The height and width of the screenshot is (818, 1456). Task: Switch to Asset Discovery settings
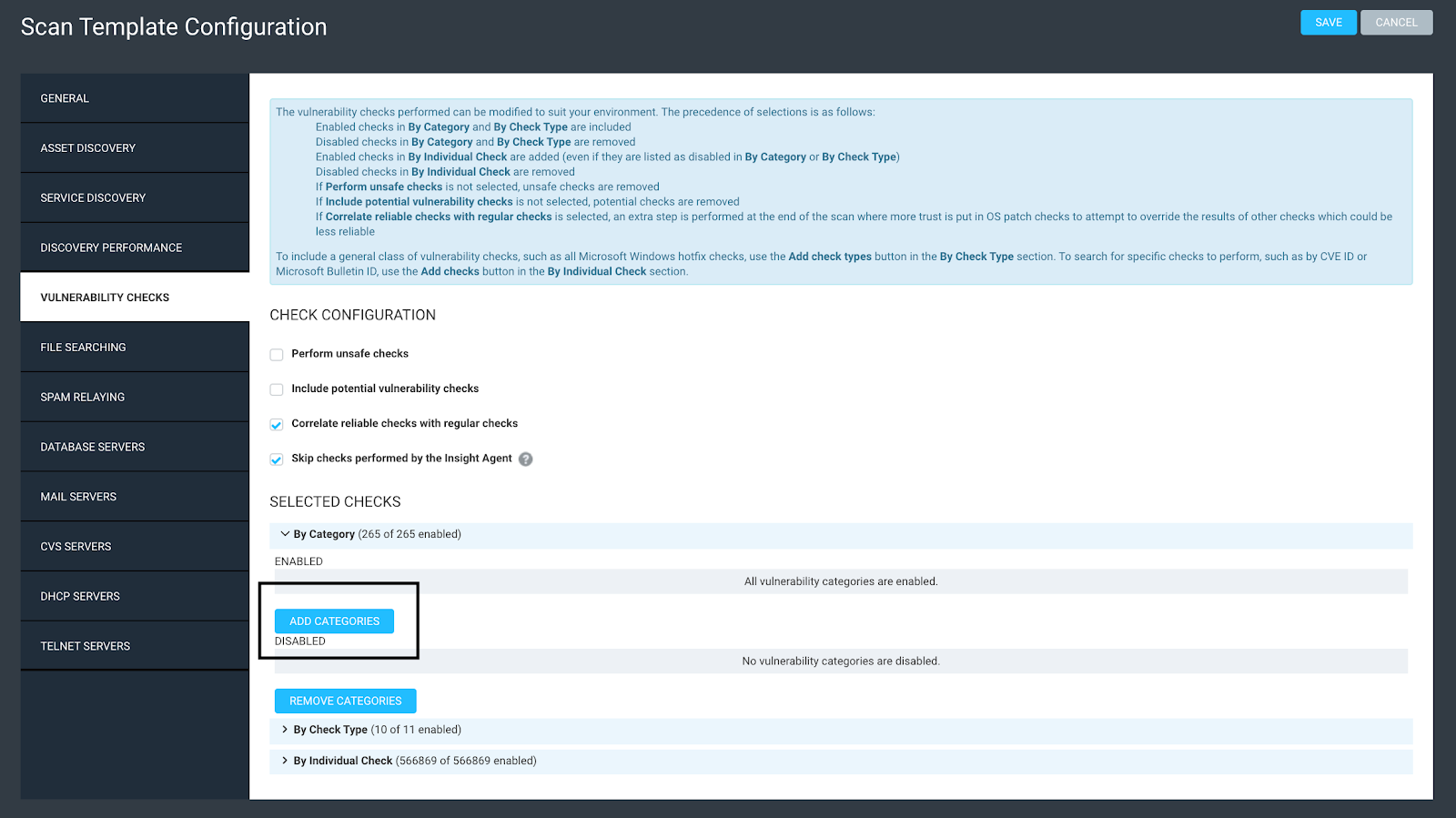pos(135,148)
